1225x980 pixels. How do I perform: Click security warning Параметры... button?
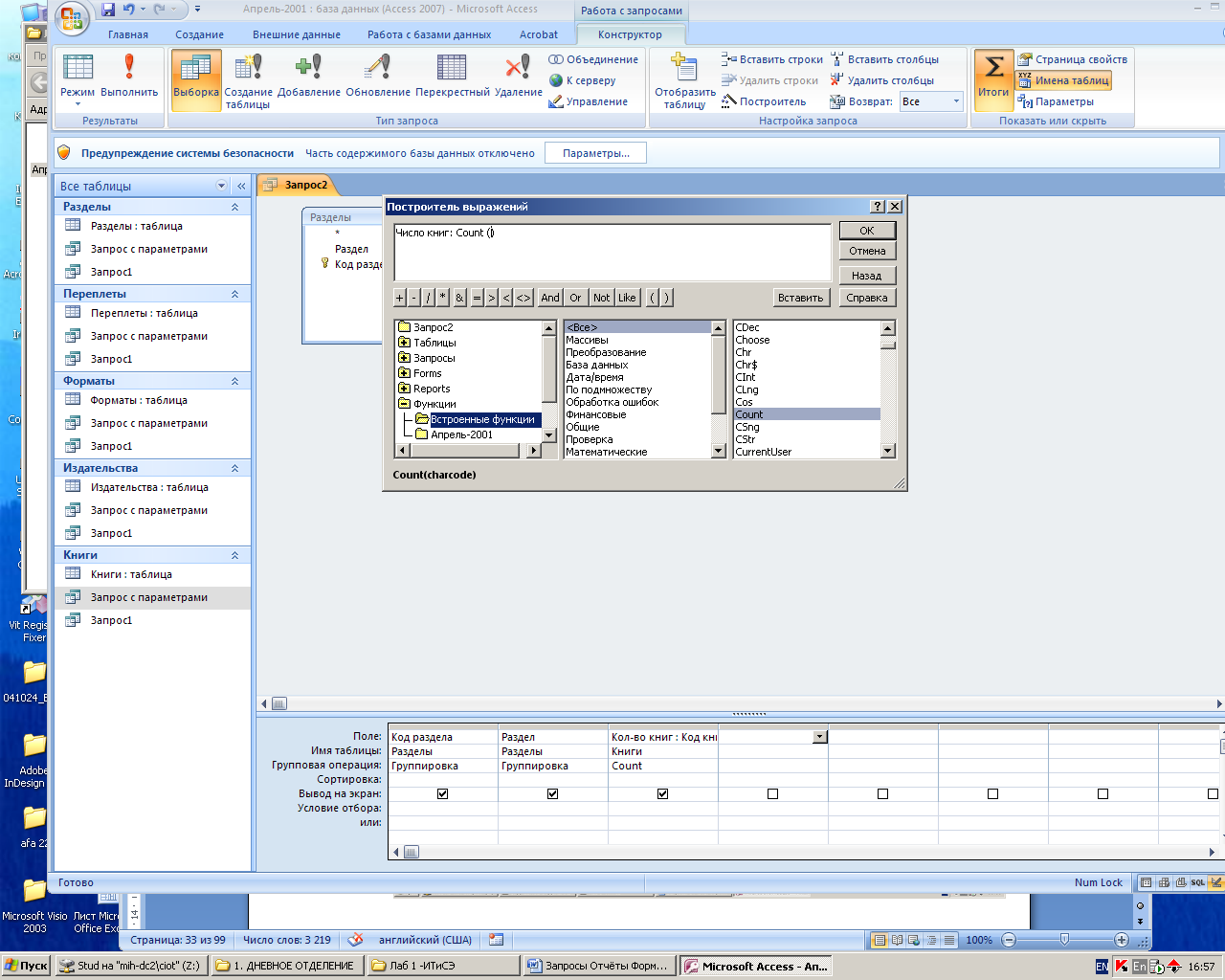595,153
